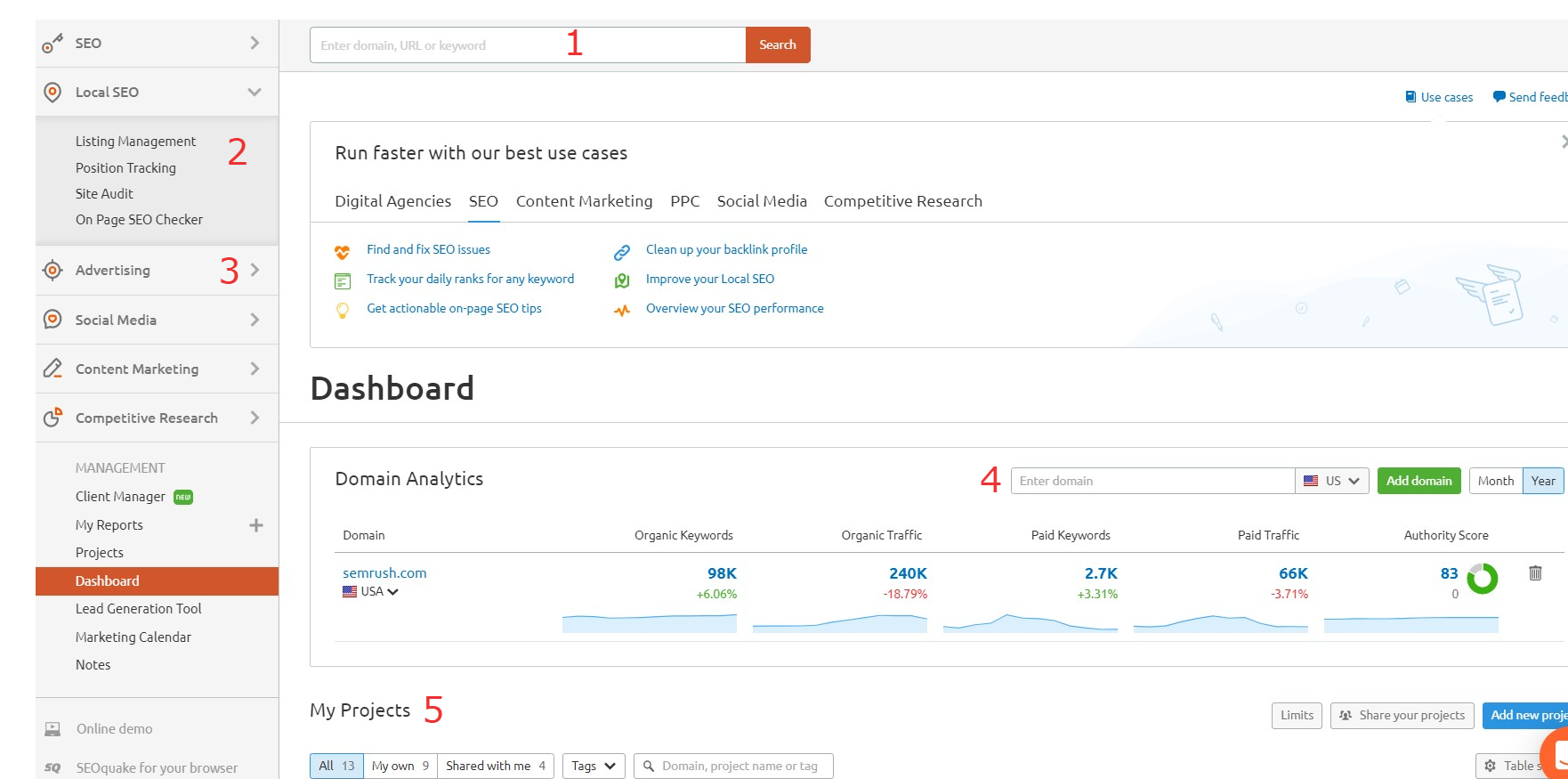The height and width of the screenshot is (779, 1568).
Task: Click the Organic Keywords value 98K
Action: coord(722,573)
